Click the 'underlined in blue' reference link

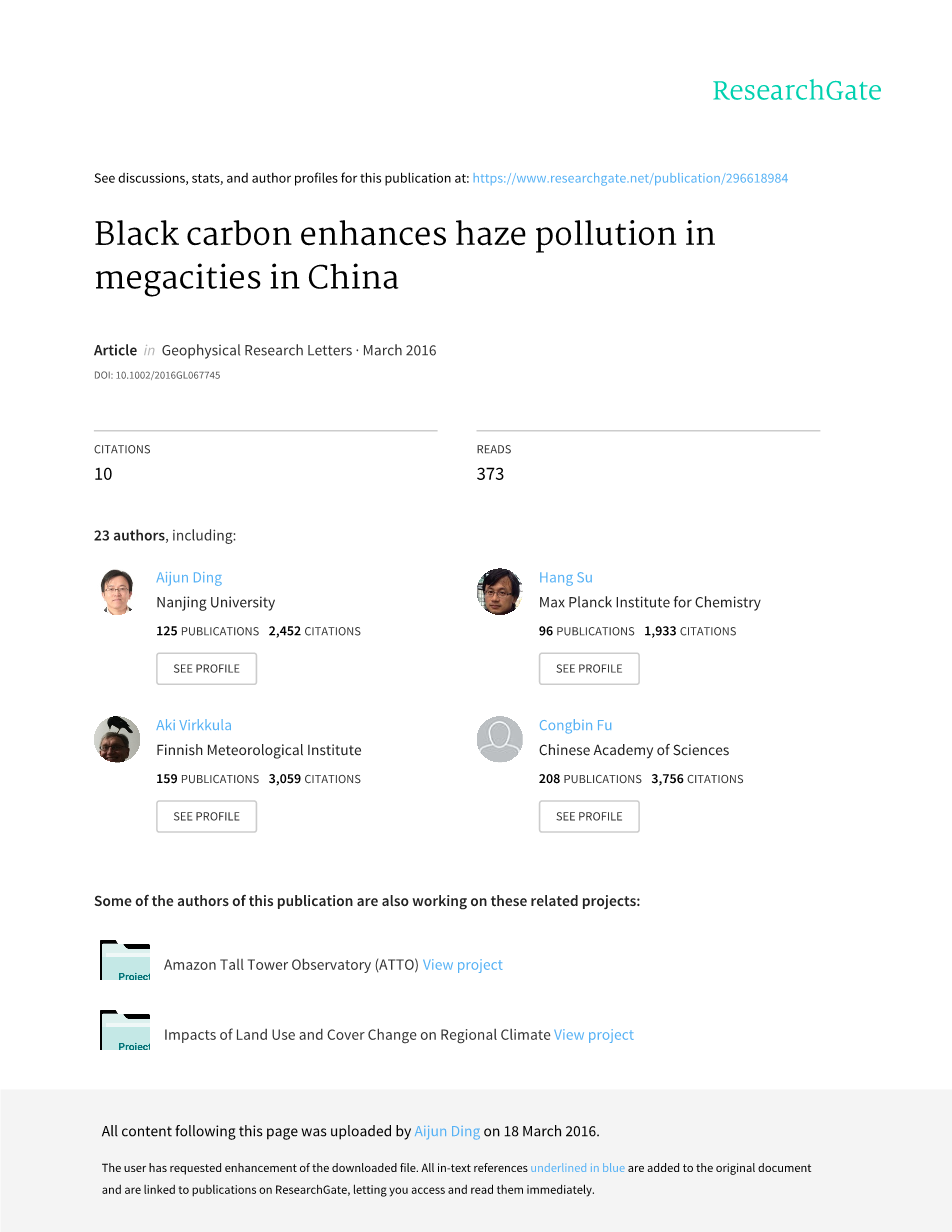click(x=577, y=1168)
